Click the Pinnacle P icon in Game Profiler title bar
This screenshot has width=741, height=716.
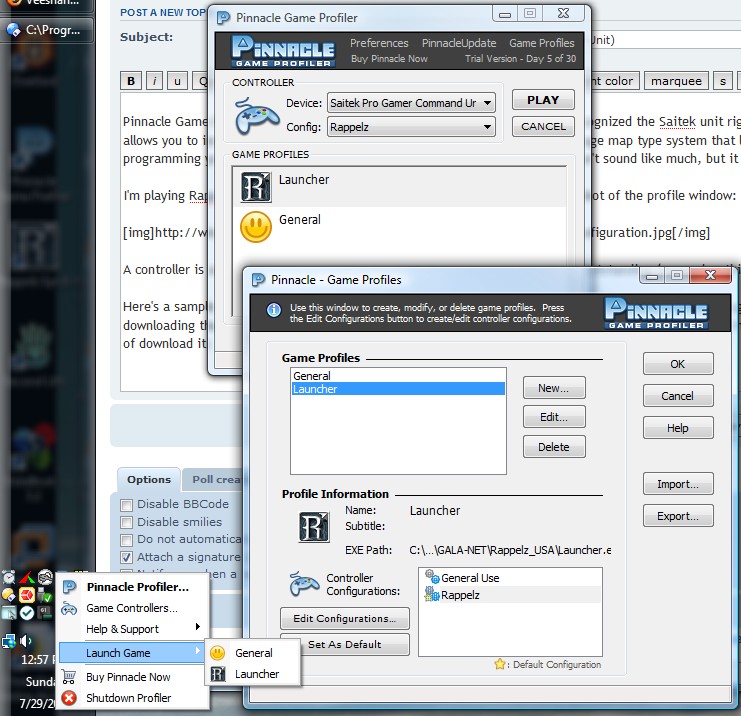point(223,18)
